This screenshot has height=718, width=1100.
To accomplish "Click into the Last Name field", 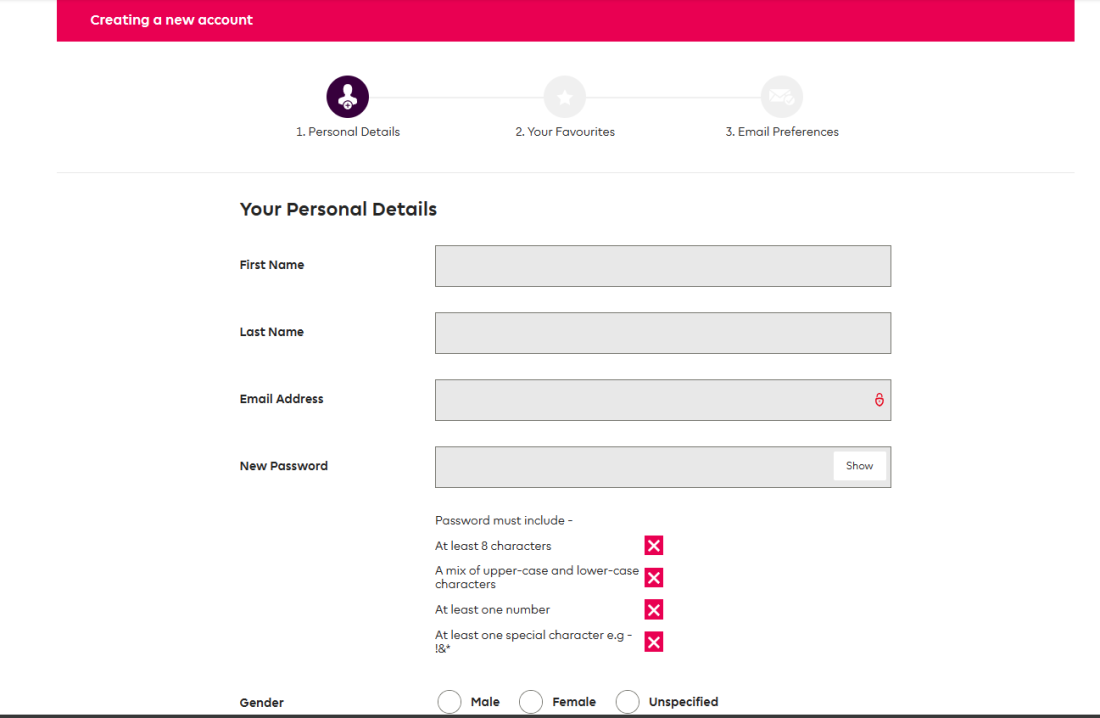I will [x=662, y=333].
